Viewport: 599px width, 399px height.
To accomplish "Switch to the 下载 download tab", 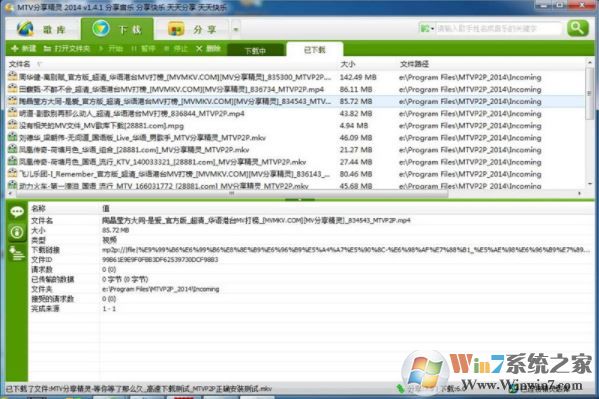I will (117, 29).
